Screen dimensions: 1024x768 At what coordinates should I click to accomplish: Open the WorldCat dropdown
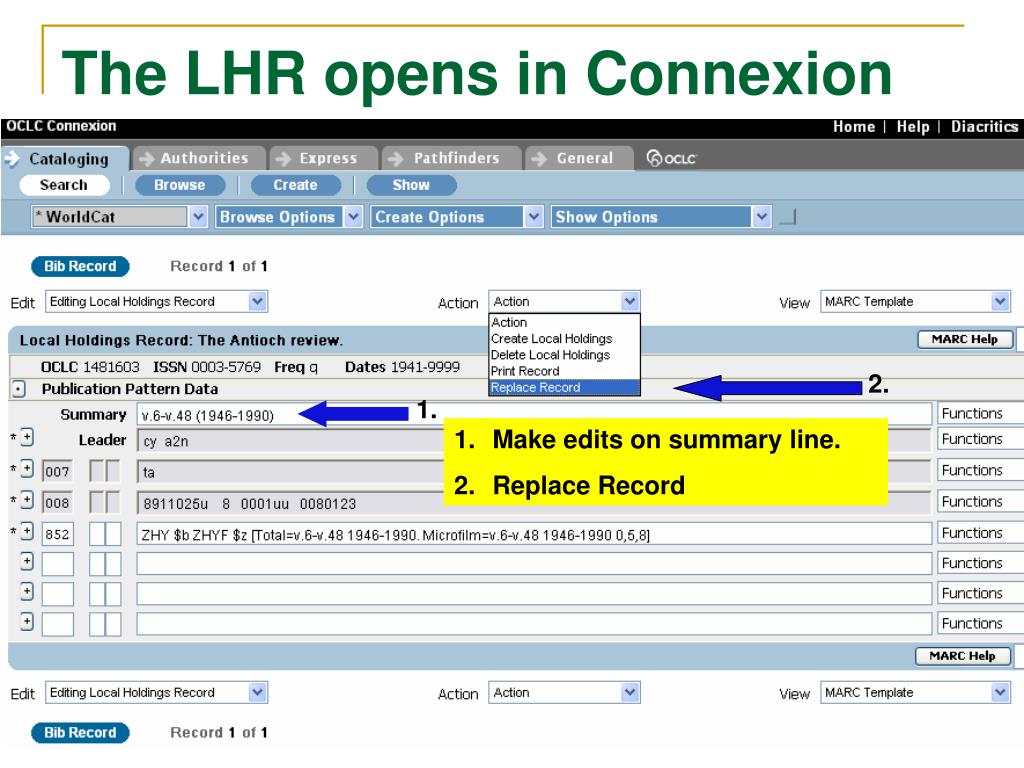[x=120, y=217]
